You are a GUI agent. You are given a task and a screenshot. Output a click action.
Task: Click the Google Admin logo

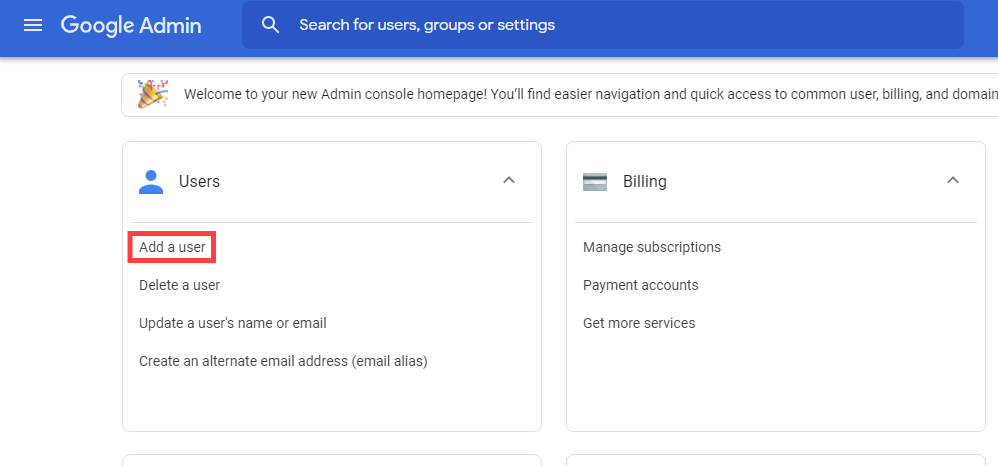[x=131, y=25]
